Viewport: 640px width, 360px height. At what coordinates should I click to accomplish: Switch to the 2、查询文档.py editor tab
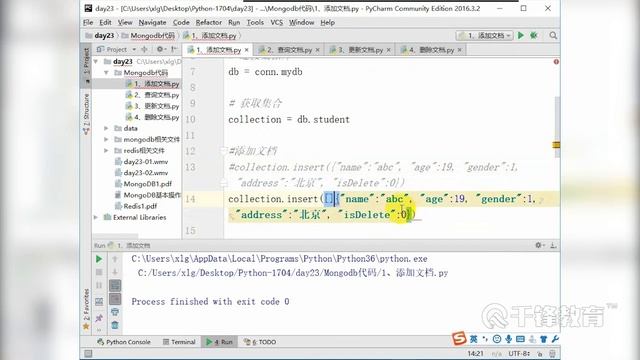point(288,50)
